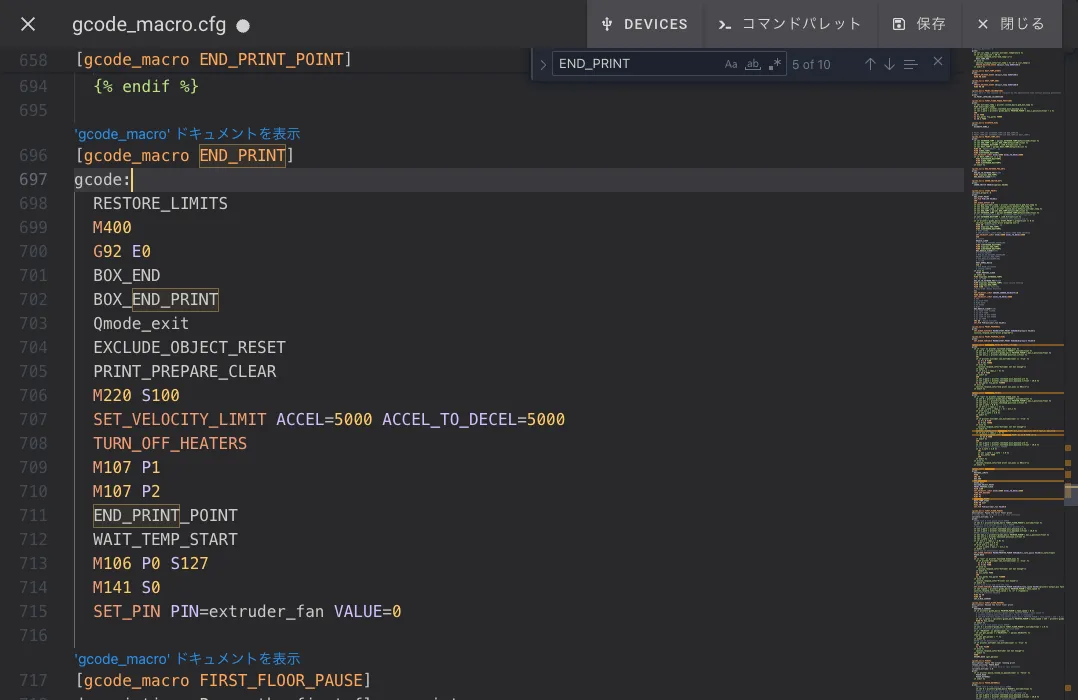Go to next search match
The width and height of the screenshot is (1078, 700).
pos(889,64)
